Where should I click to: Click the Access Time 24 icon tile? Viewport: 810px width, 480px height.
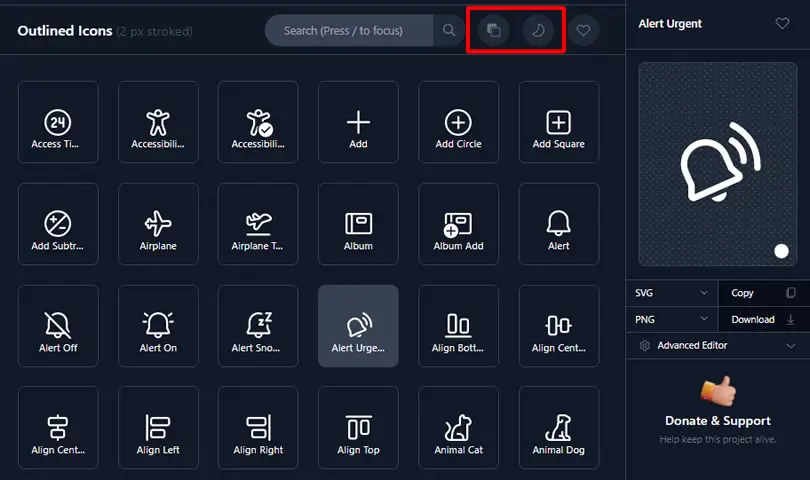point(58,122)
